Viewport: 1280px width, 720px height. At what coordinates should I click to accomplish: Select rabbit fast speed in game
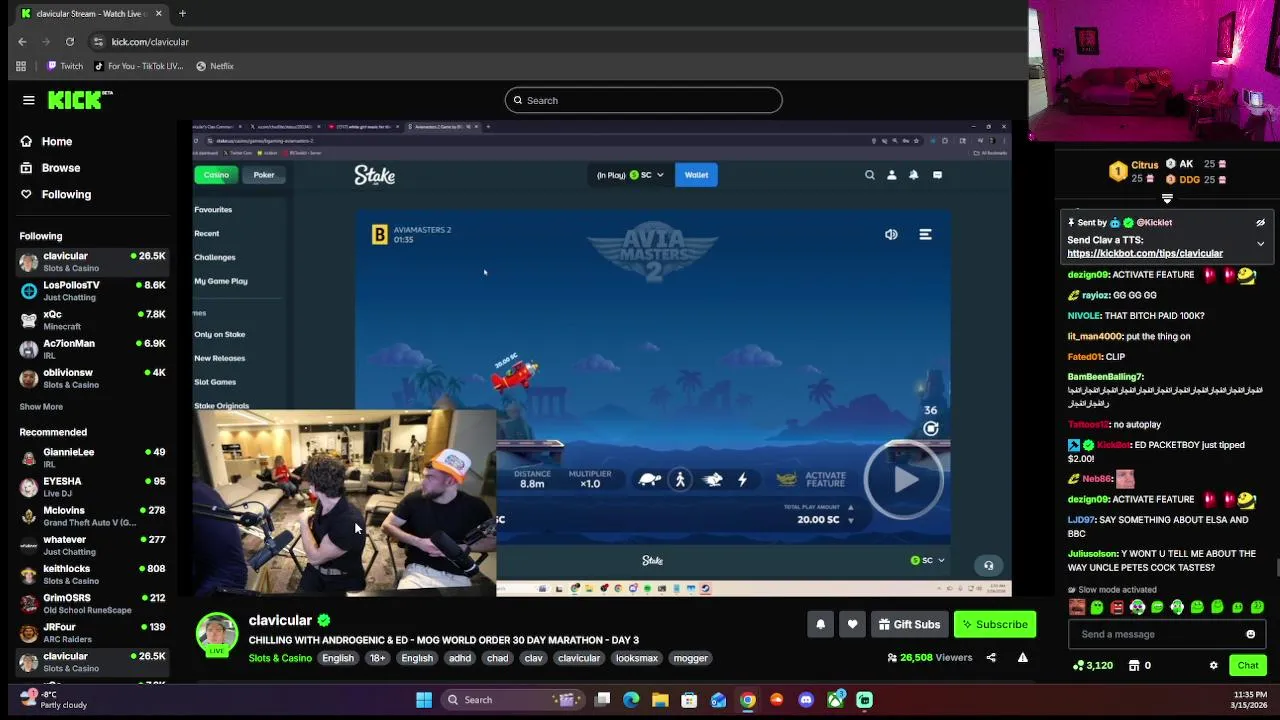click(x=712, y=480)
